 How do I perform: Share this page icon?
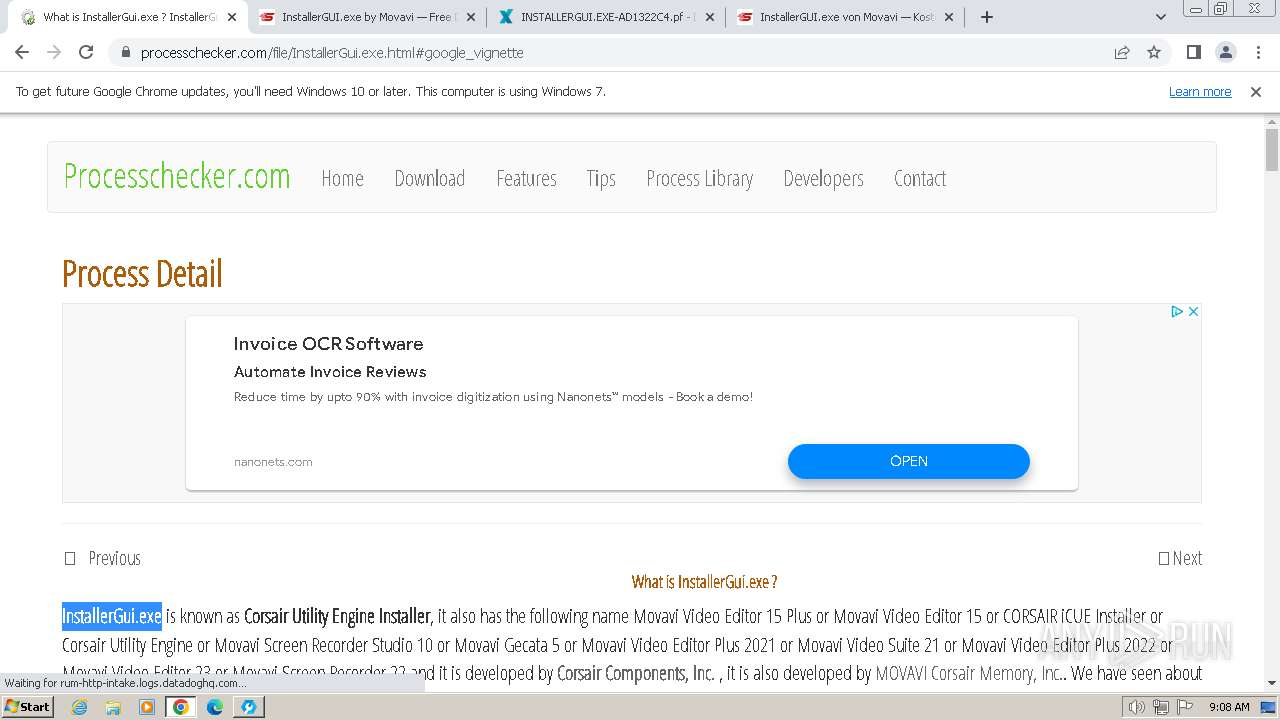pos(1122,53)
